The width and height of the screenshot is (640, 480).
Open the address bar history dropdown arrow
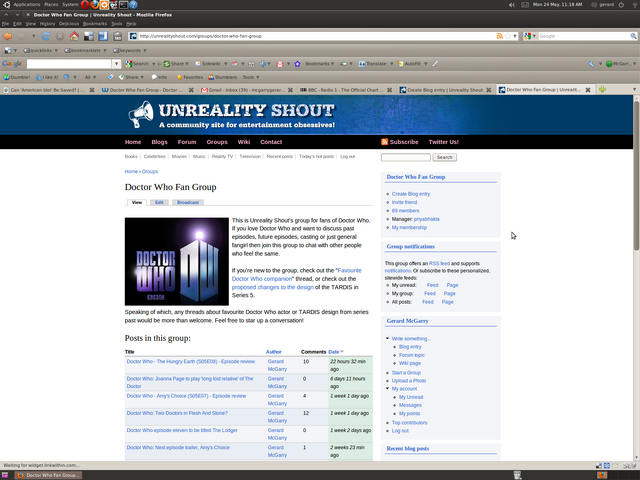pyautogui.click(x=515, y=36)
